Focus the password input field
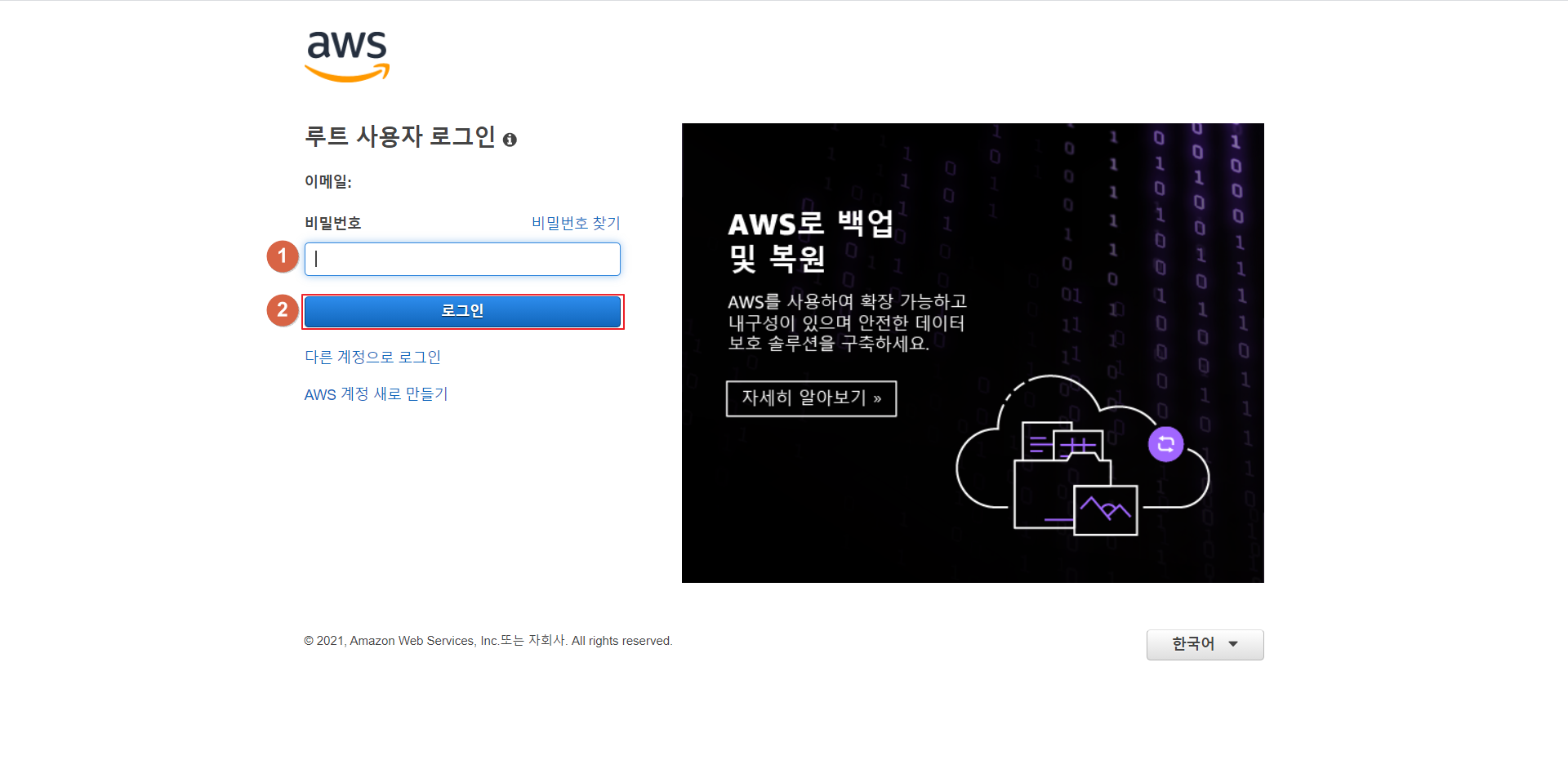Image resolution: width=1568 pixels, height=769 pixels. [462, 259]
